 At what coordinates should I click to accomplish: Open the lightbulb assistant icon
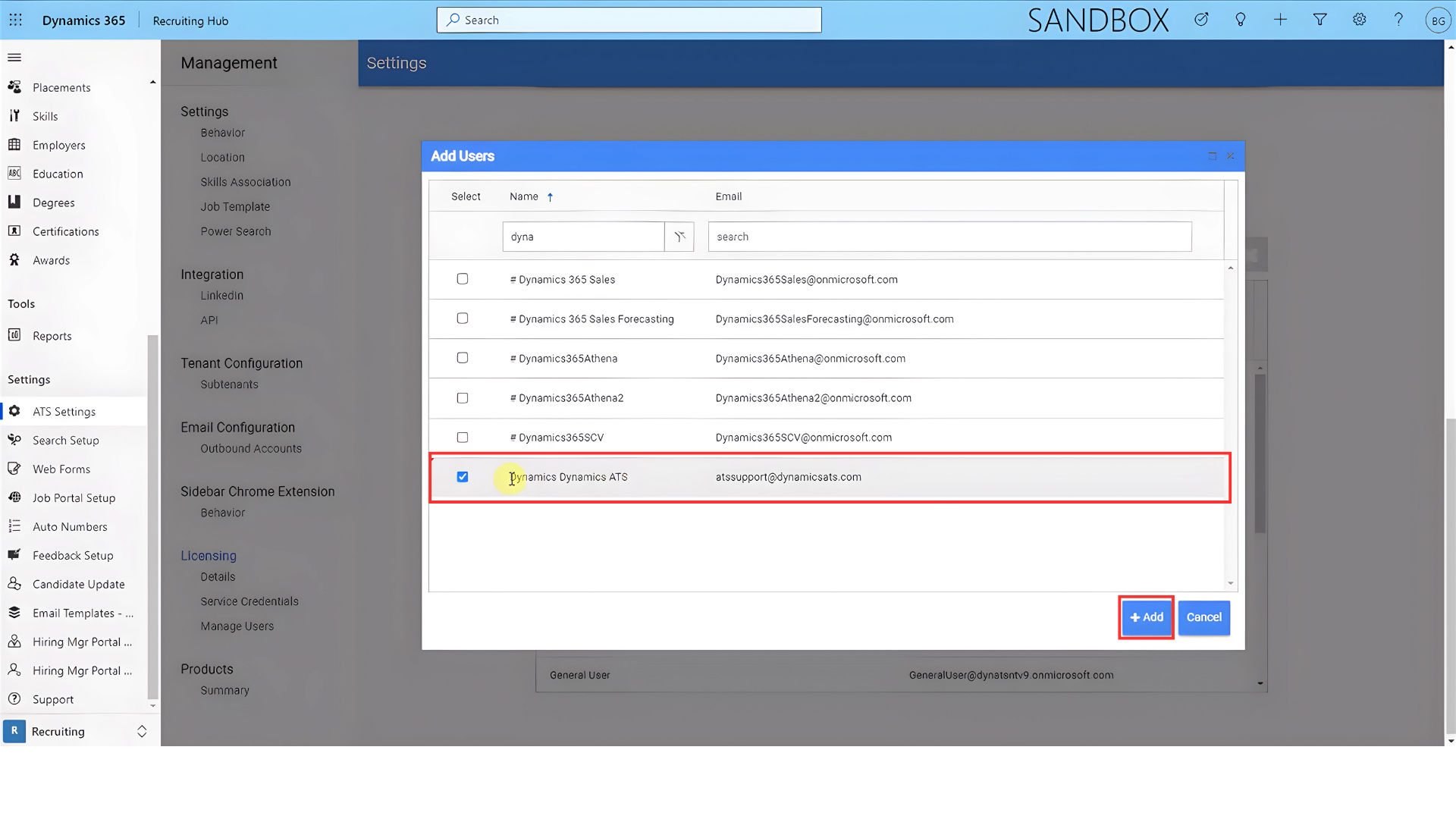1241,20
